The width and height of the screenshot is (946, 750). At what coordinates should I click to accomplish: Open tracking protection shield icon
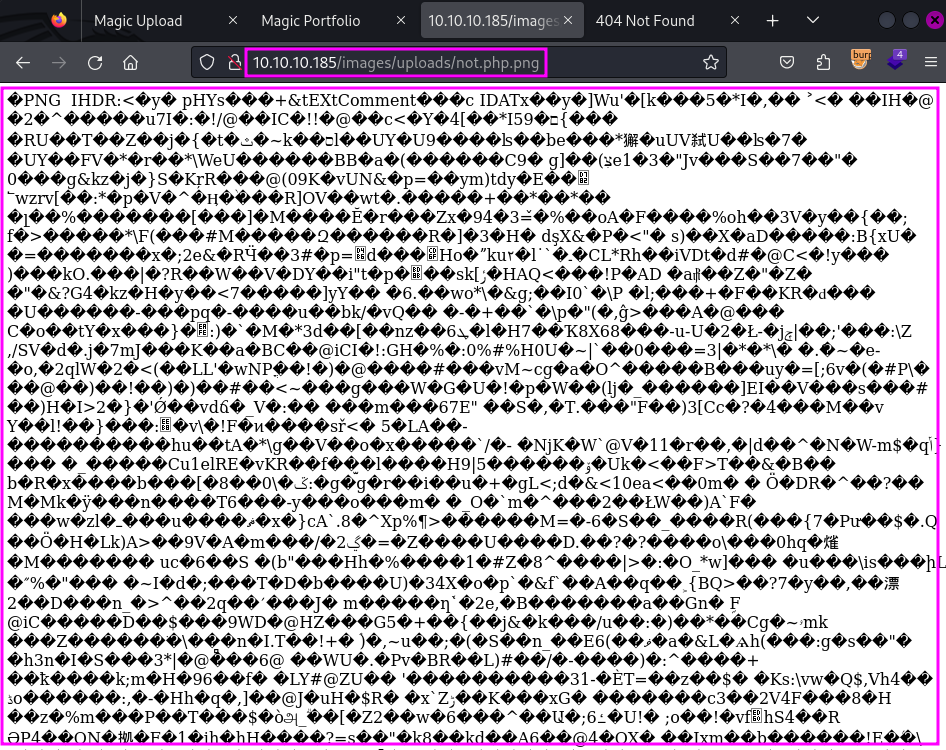tap(207, 62)
